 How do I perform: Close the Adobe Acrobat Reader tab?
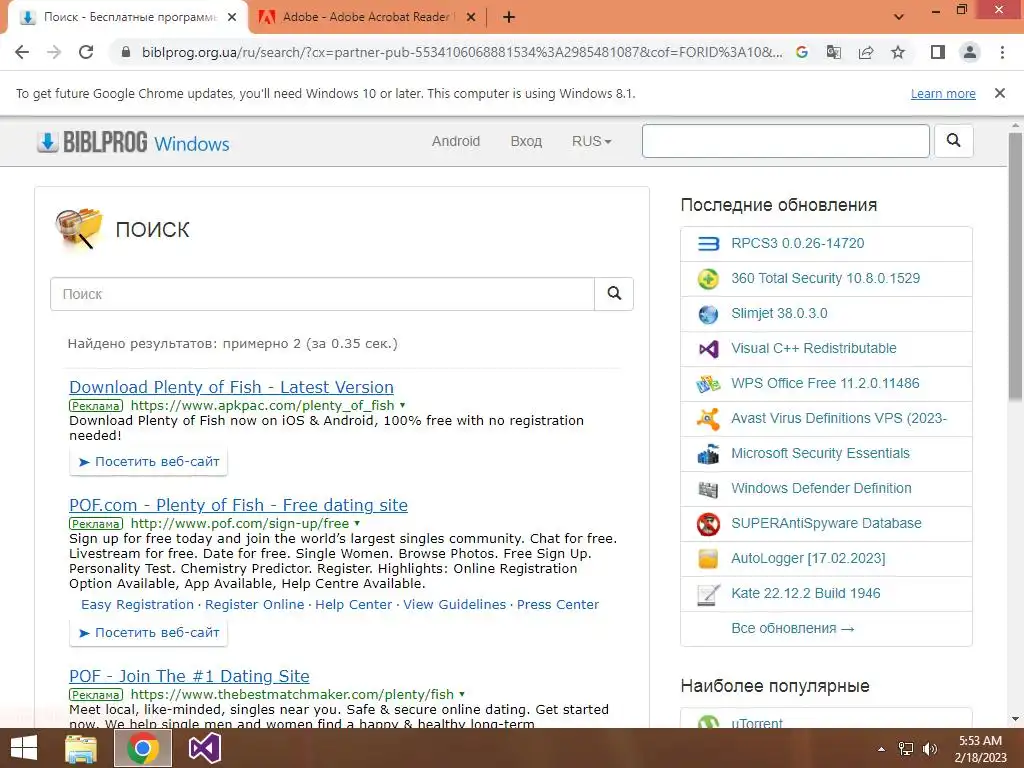[x=471, y=17]
